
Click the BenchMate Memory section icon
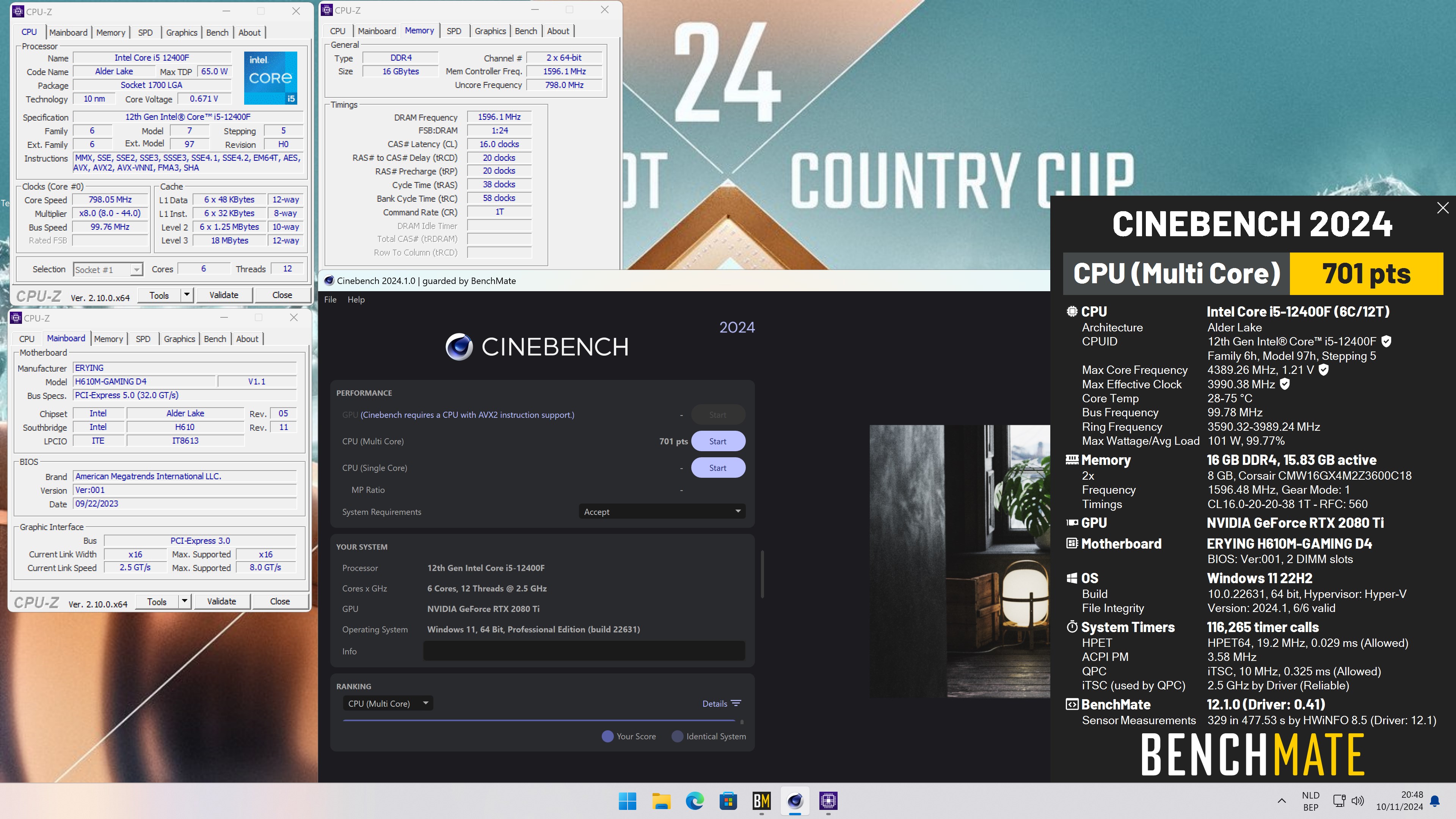click(x=1072, y=460)
